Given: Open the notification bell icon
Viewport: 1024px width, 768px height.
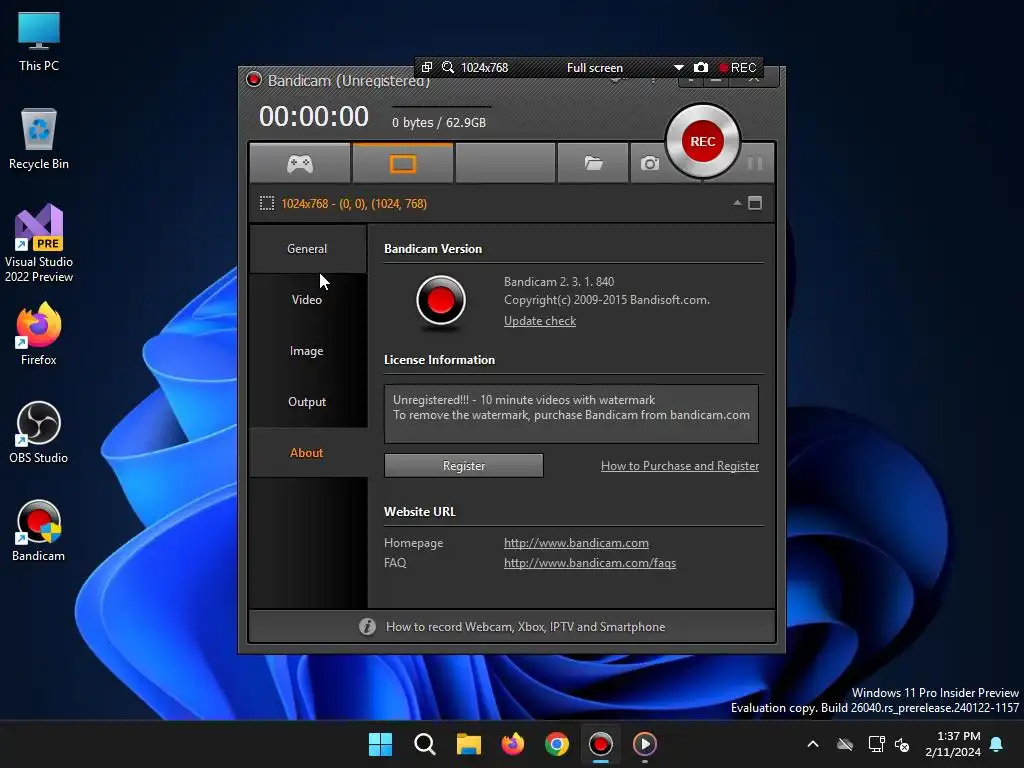Looking at the screenshot, I should click(997, 744).
